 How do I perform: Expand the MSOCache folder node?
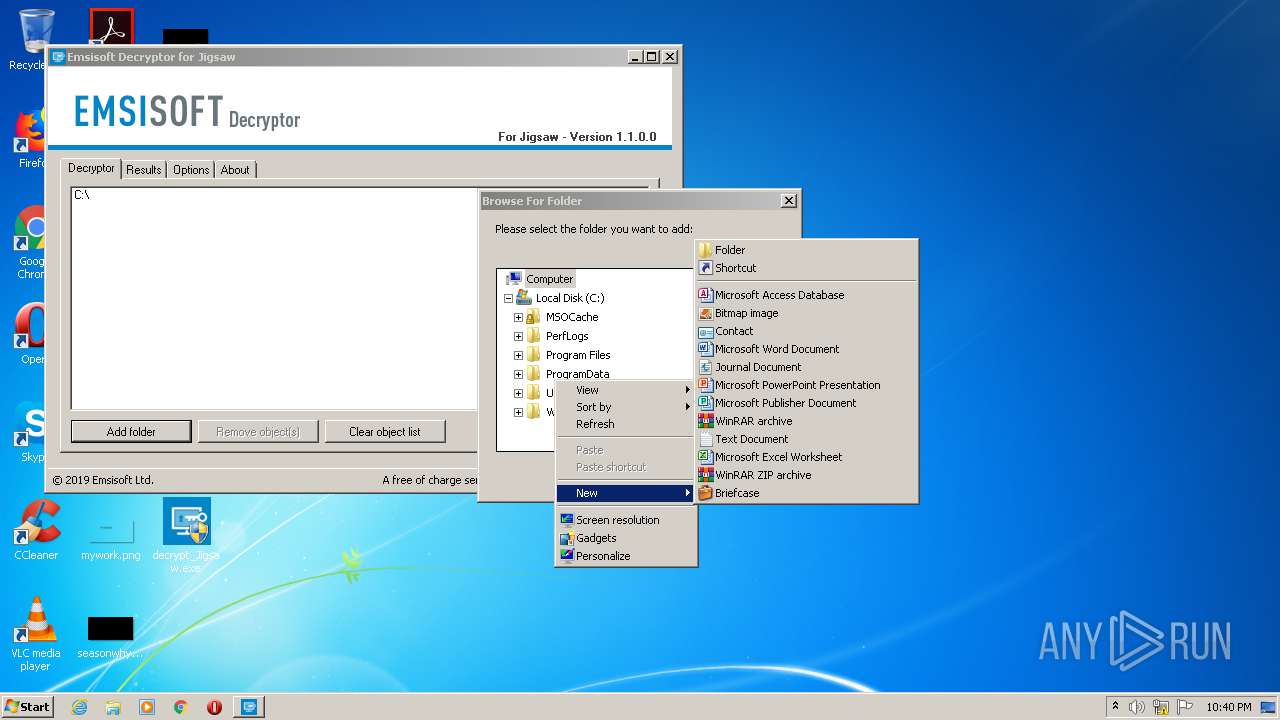tap(518, 317)
